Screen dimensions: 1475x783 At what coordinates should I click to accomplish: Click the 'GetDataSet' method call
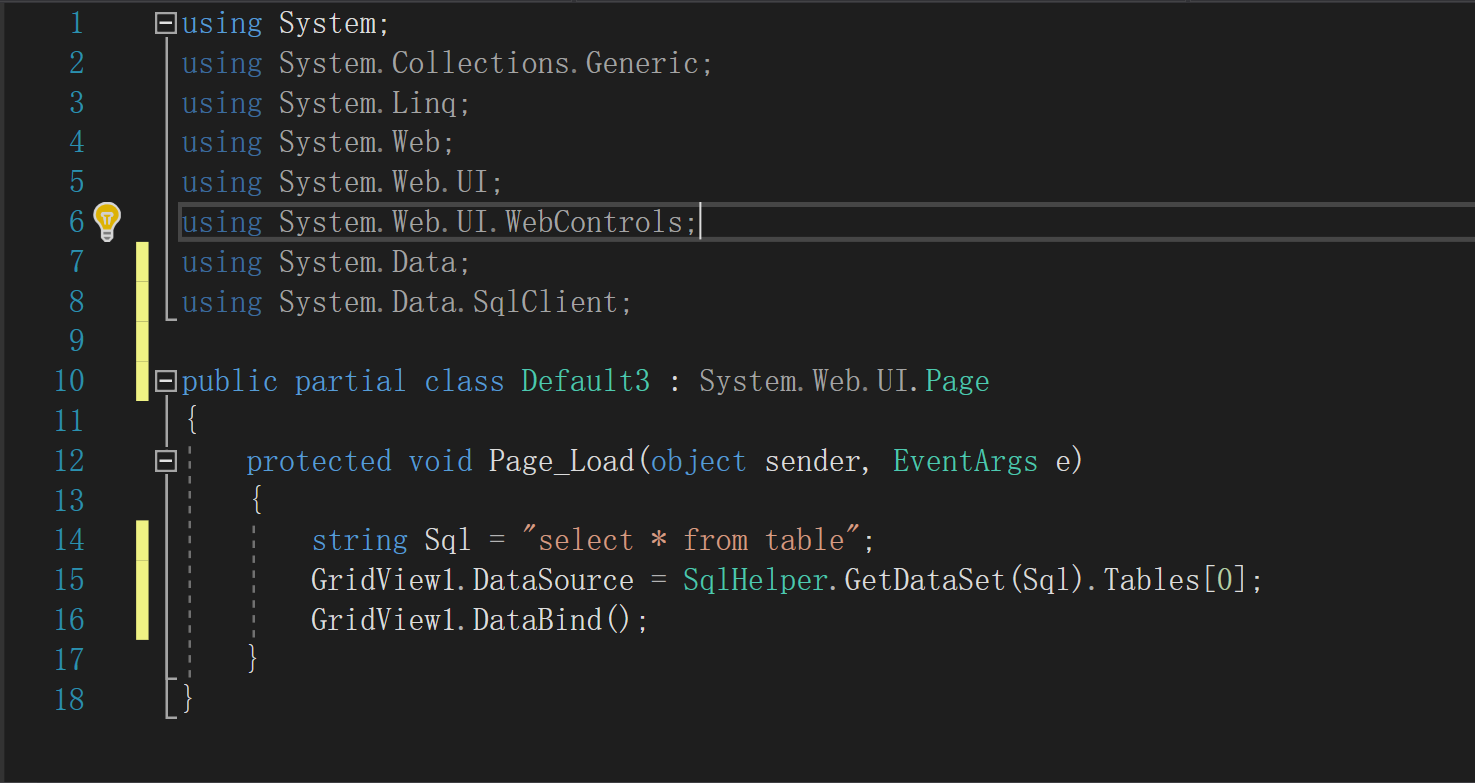[x=925, y=580]
